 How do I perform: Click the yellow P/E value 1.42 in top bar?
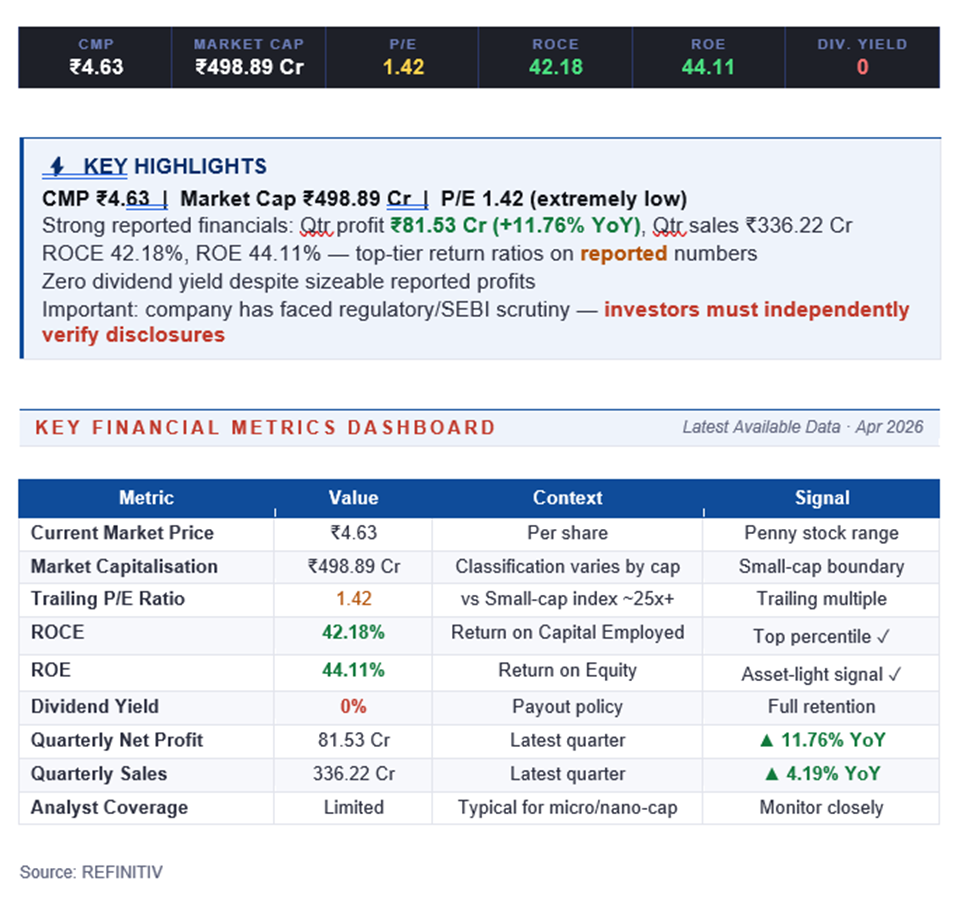[x=403, y=68]
